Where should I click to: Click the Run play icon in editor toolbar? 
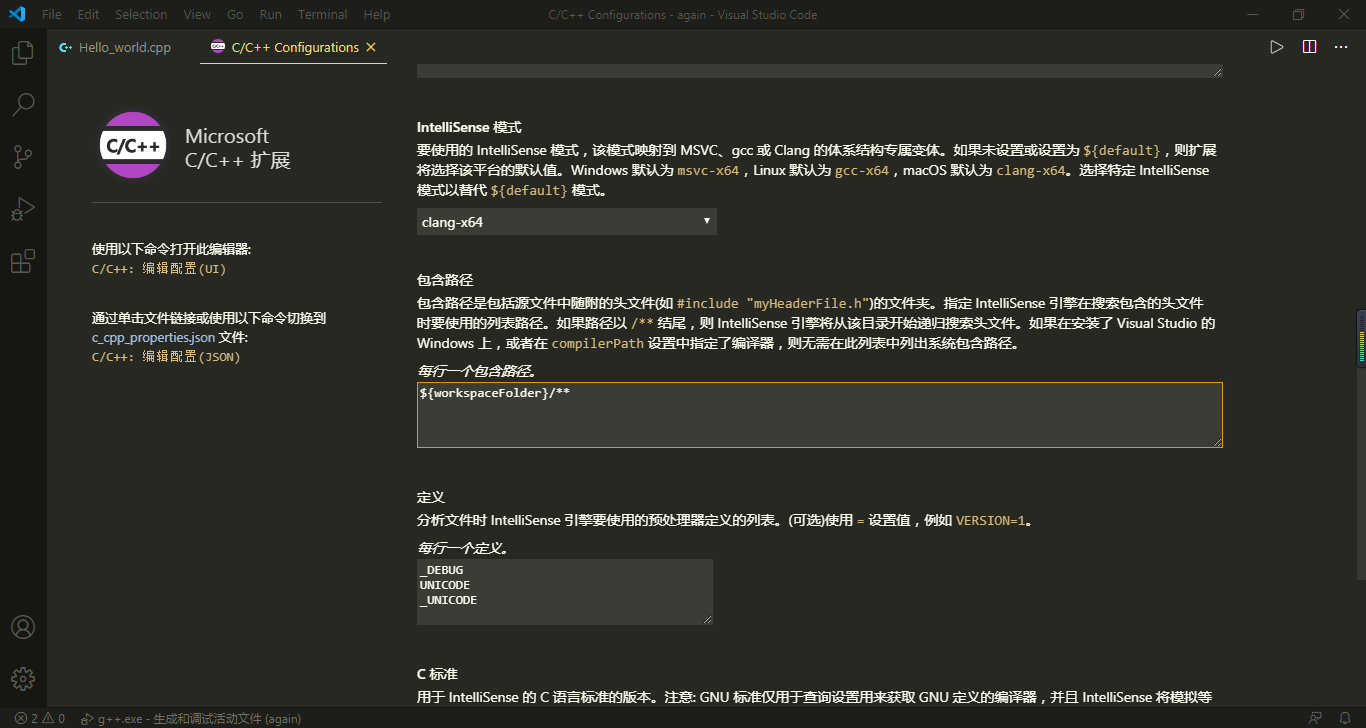pos(1276,47)
